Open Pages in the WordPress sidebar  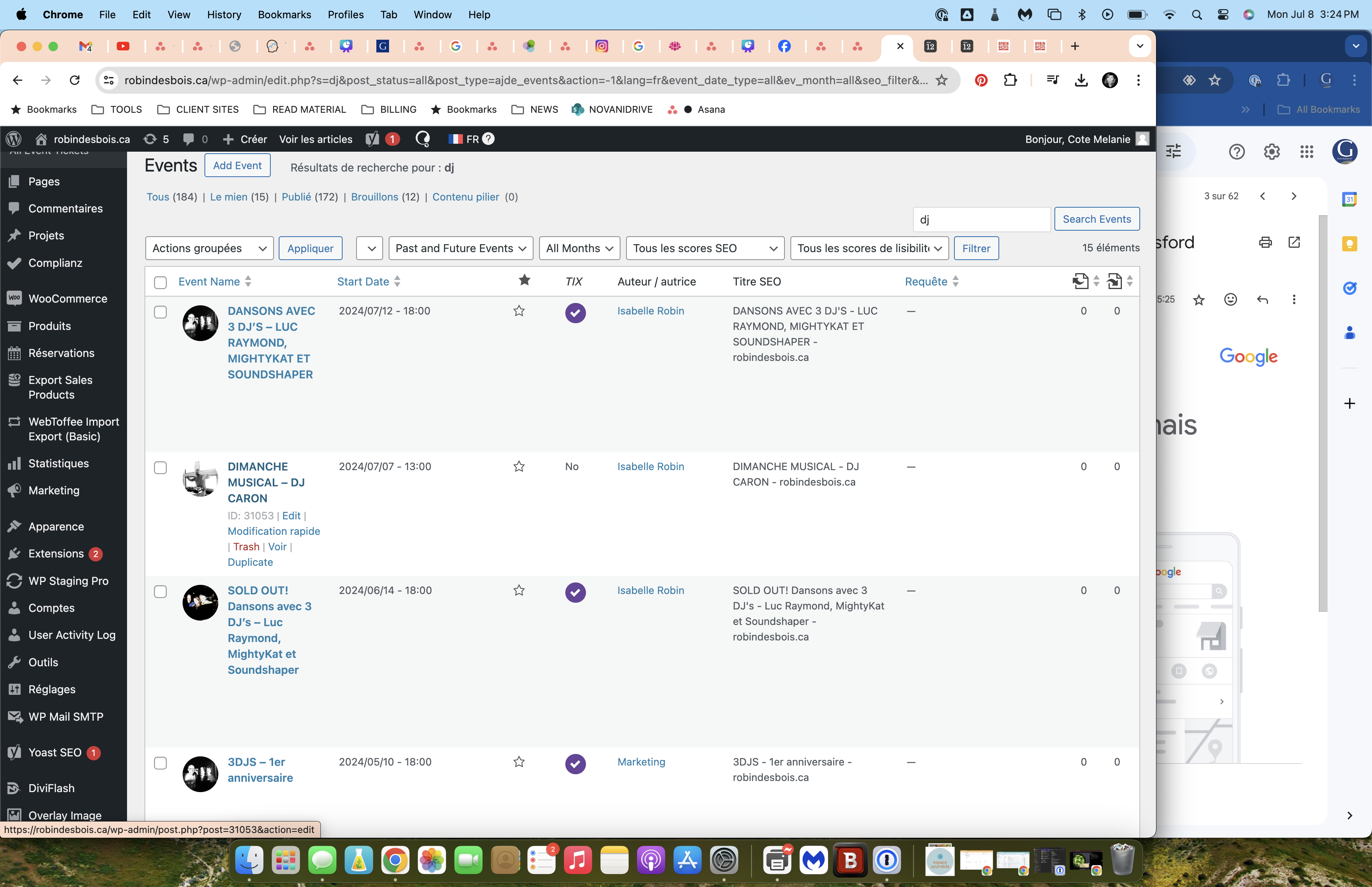click(x=44, y=181)
